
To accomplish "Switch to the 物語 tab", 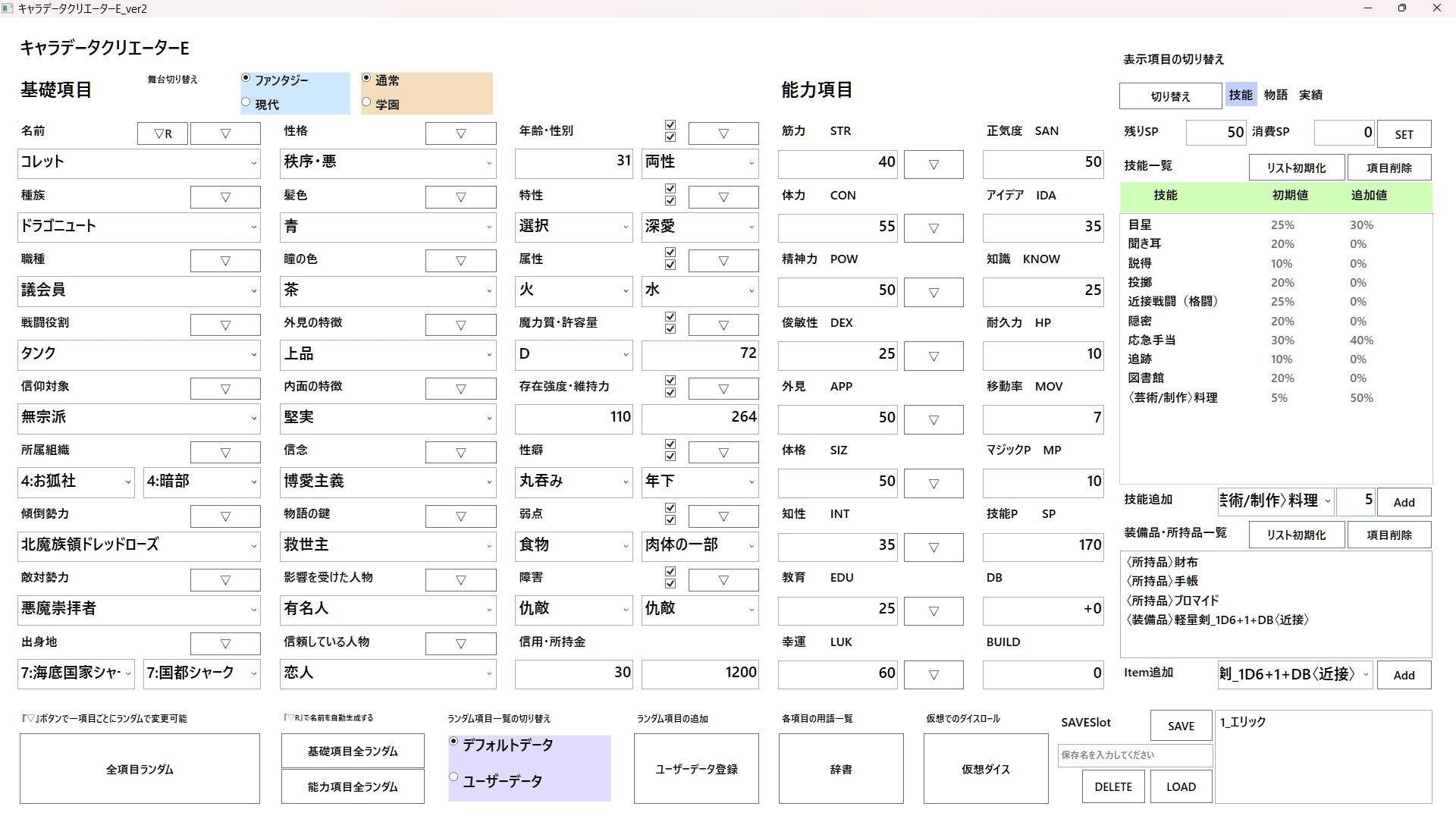I will (1276, 95).
